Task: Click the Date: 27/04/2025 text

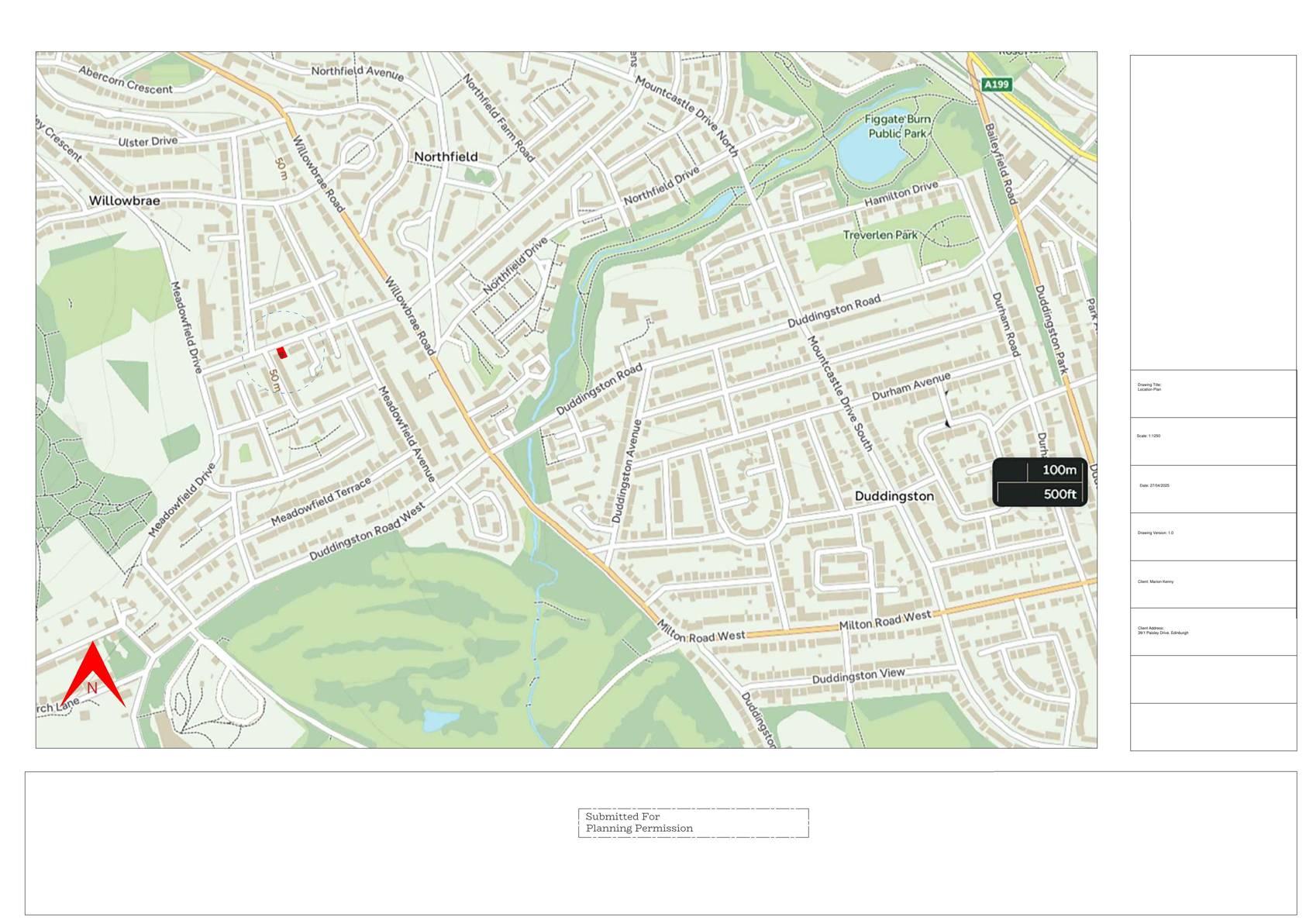Action: tap(1154, 485)
